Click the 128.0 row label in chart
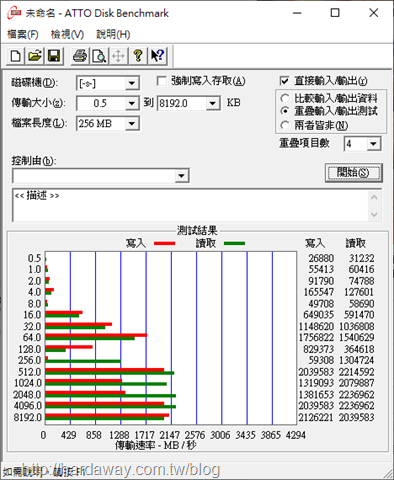The width and height of the screenshot is (394, 480). 30,349
